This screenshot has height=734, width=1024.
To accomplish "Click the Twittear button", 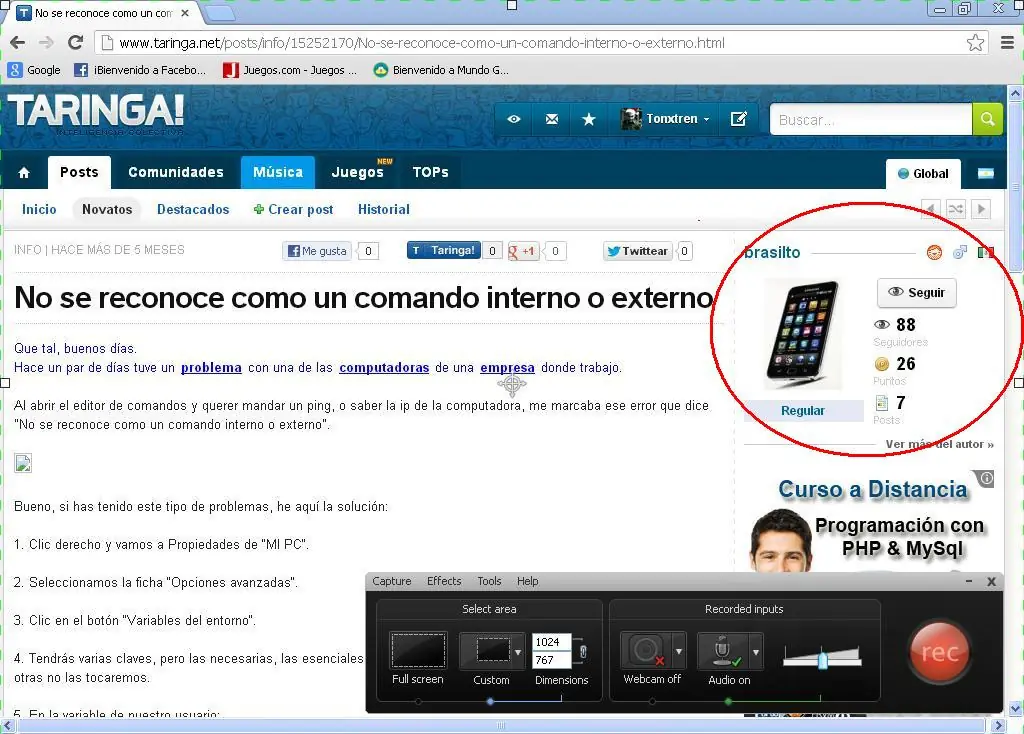I will tap(638, 251).
